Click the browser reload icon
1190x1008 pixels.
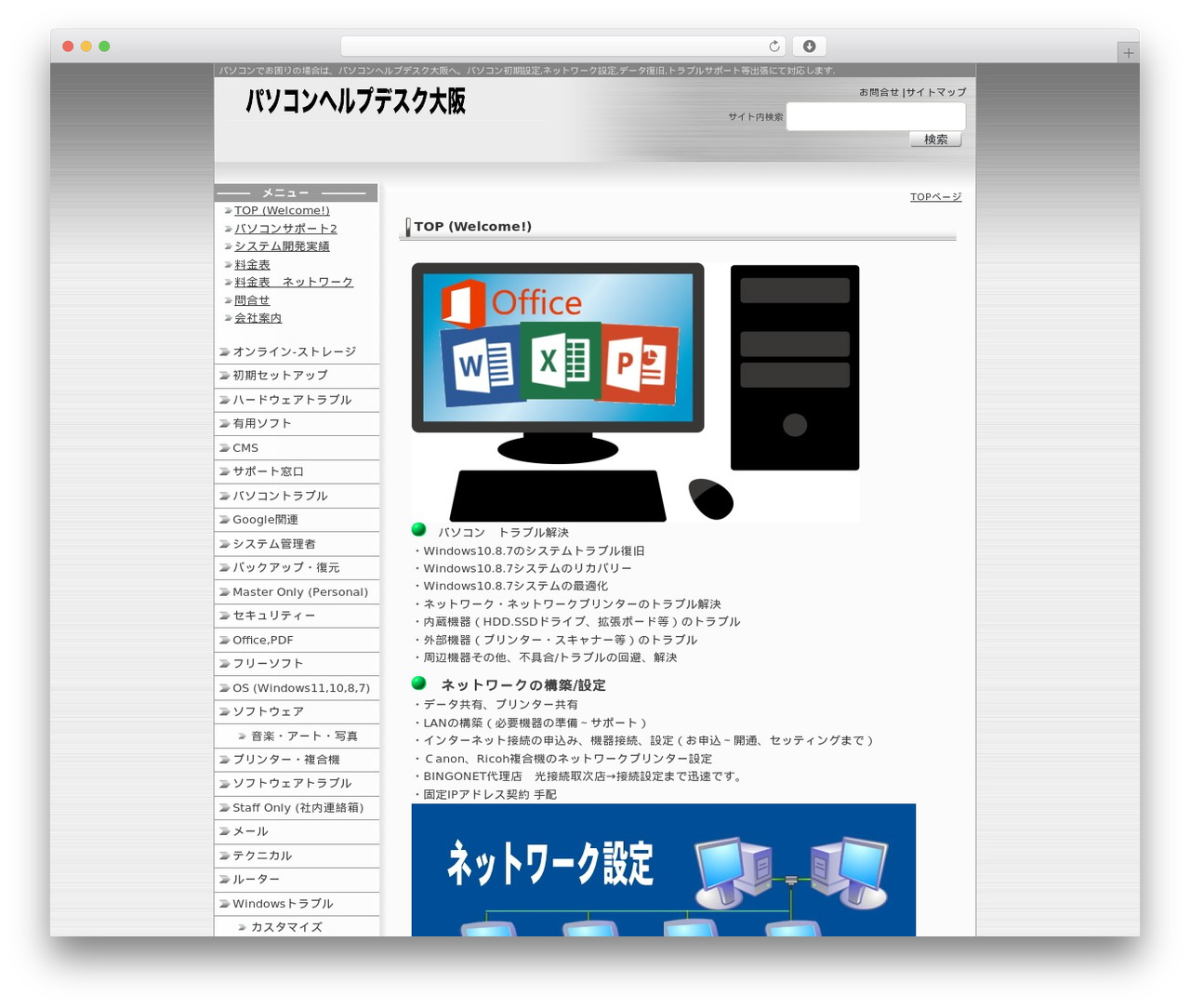click(773, 46)
